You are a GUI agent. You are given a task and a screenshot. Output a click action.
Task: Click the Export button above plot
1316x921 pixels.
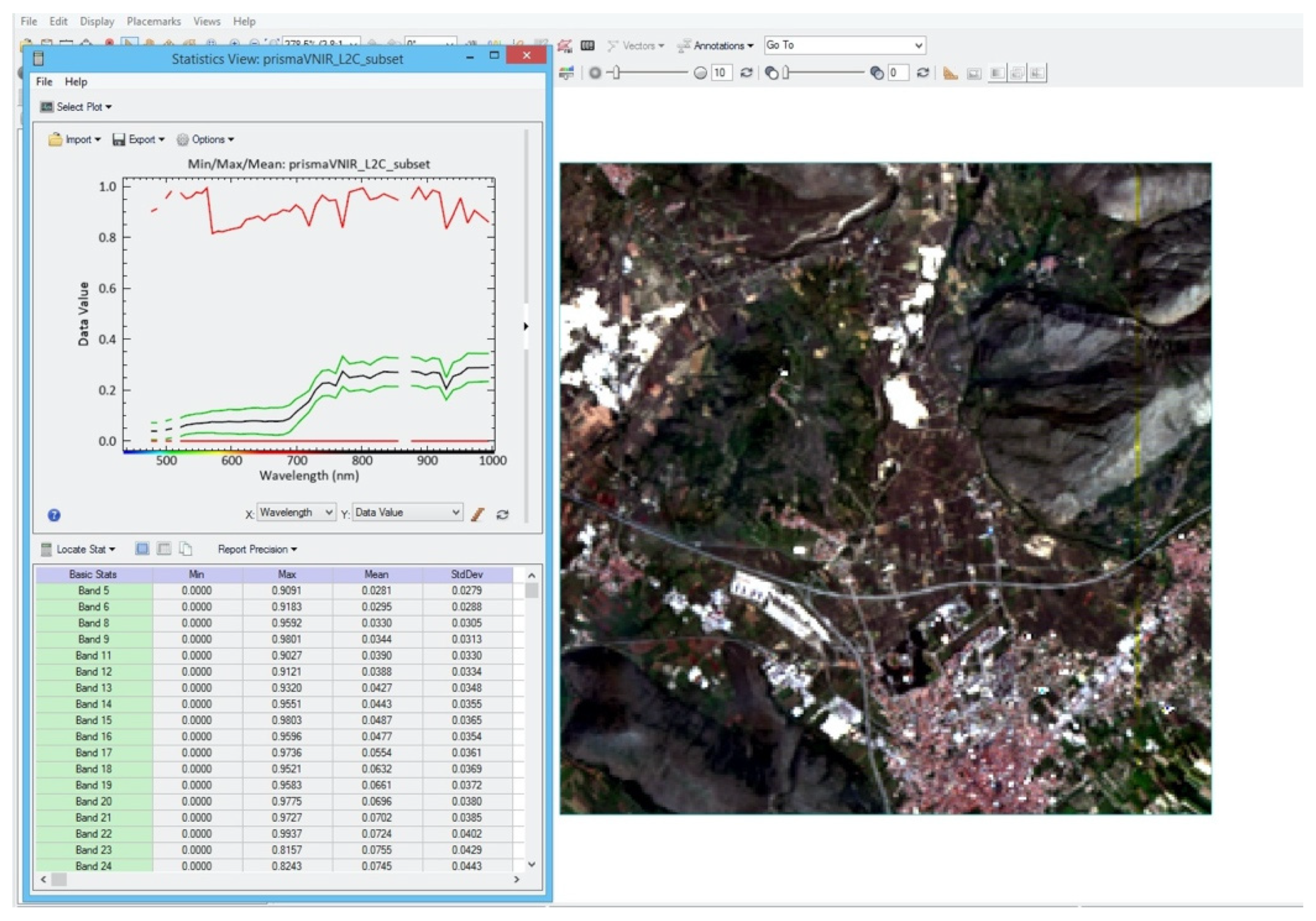coord(139,139)
